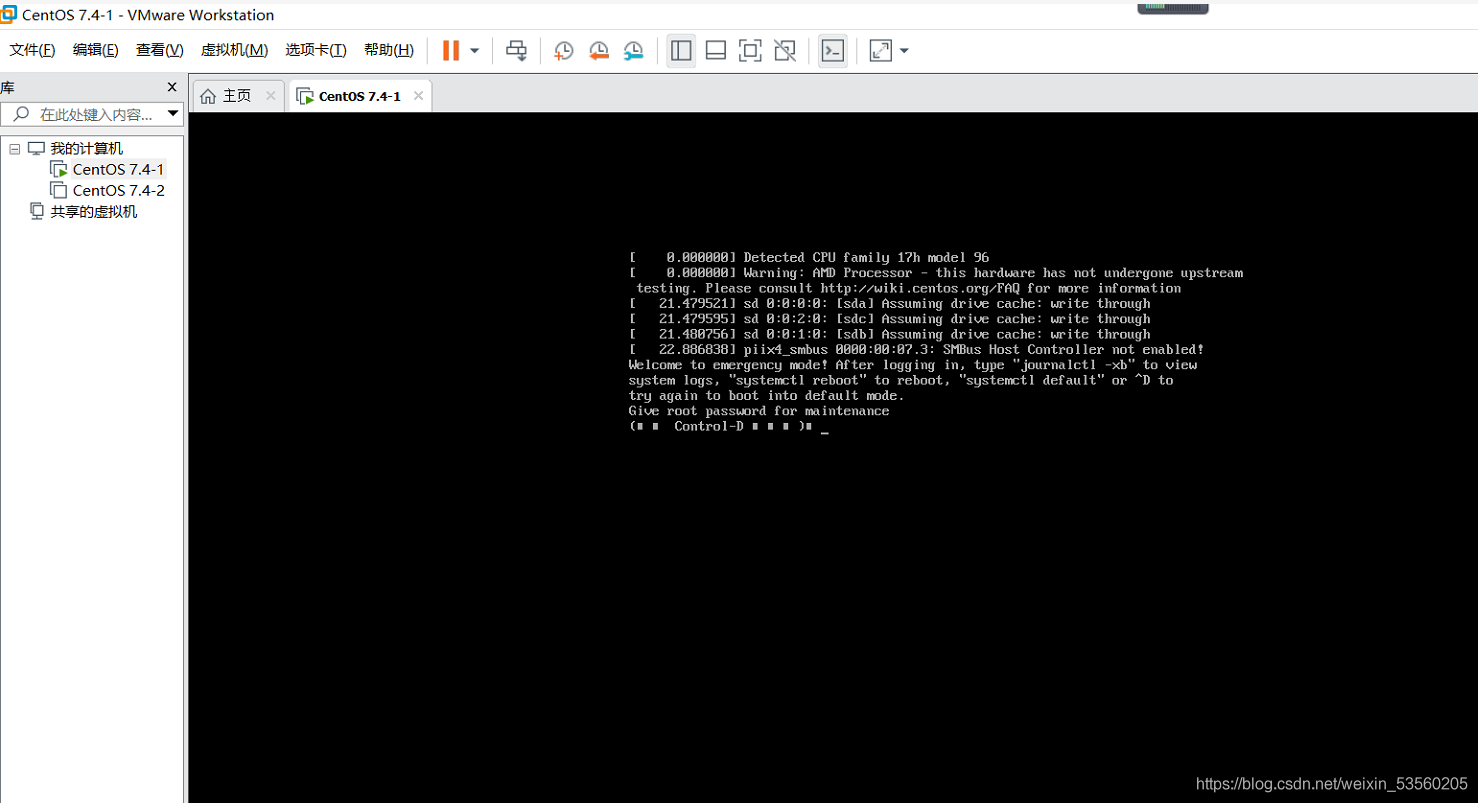The height and width of the screenshot is (803, 1478).
Task: Open the 选项卡(T) menu
Action: pos(315,50)
